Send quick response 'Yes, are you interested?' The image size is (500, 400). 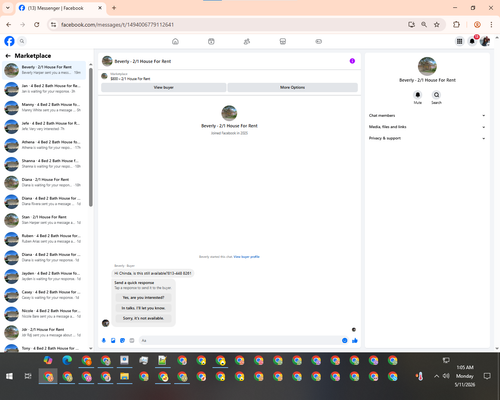143,297
